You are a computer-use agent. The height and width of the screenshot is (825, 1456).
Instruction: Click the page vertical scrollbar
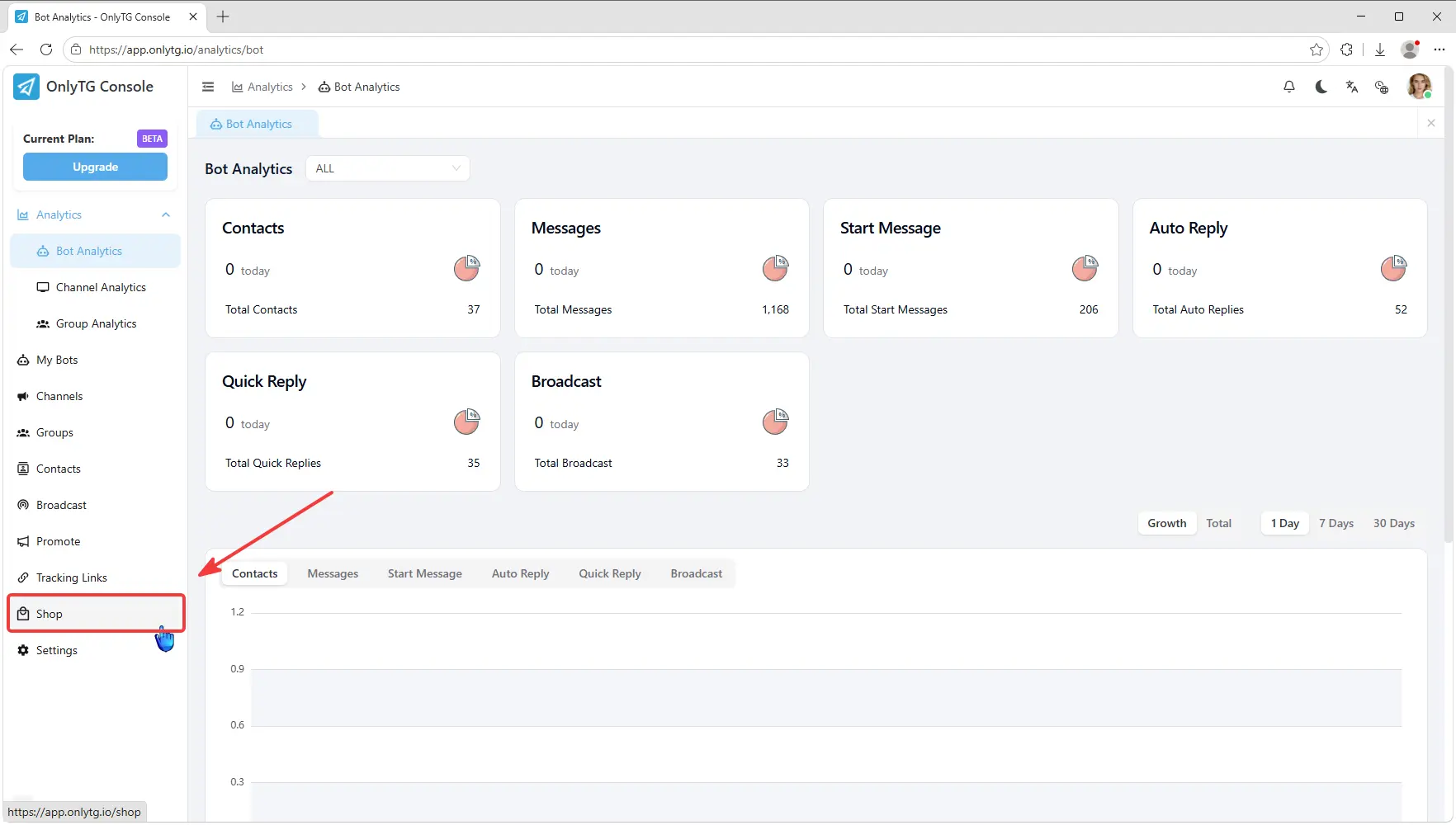[1449, 305]
